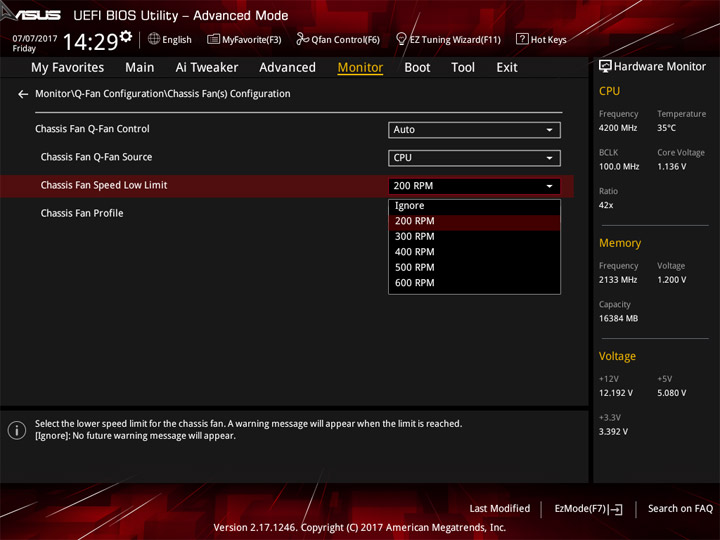Click Search on FAQ
The height and width of the screenshot is (540, 720).
[x=680, y=509]
